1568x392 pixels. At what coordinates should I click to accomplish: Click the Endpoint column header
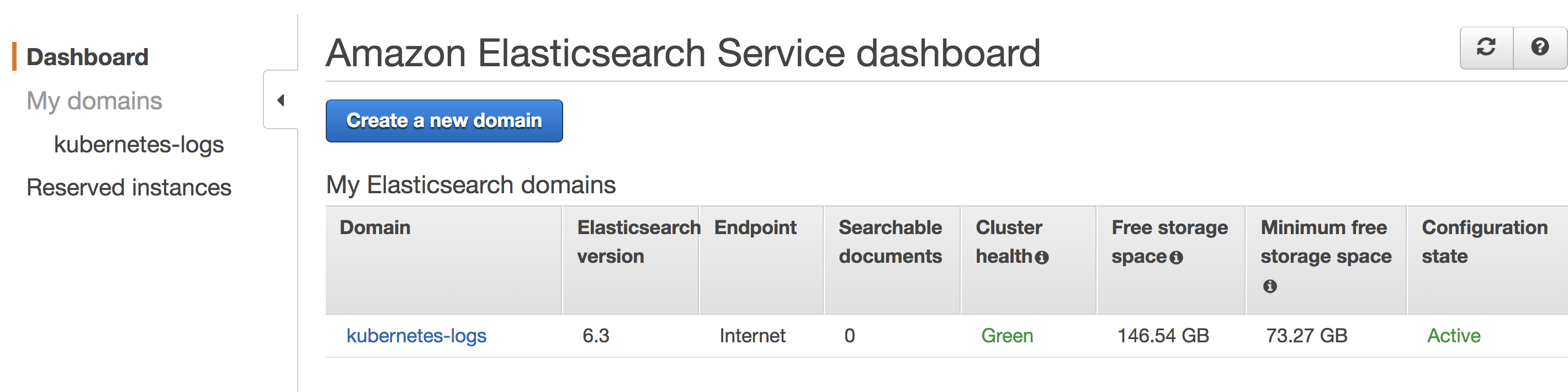coord(756,227)
